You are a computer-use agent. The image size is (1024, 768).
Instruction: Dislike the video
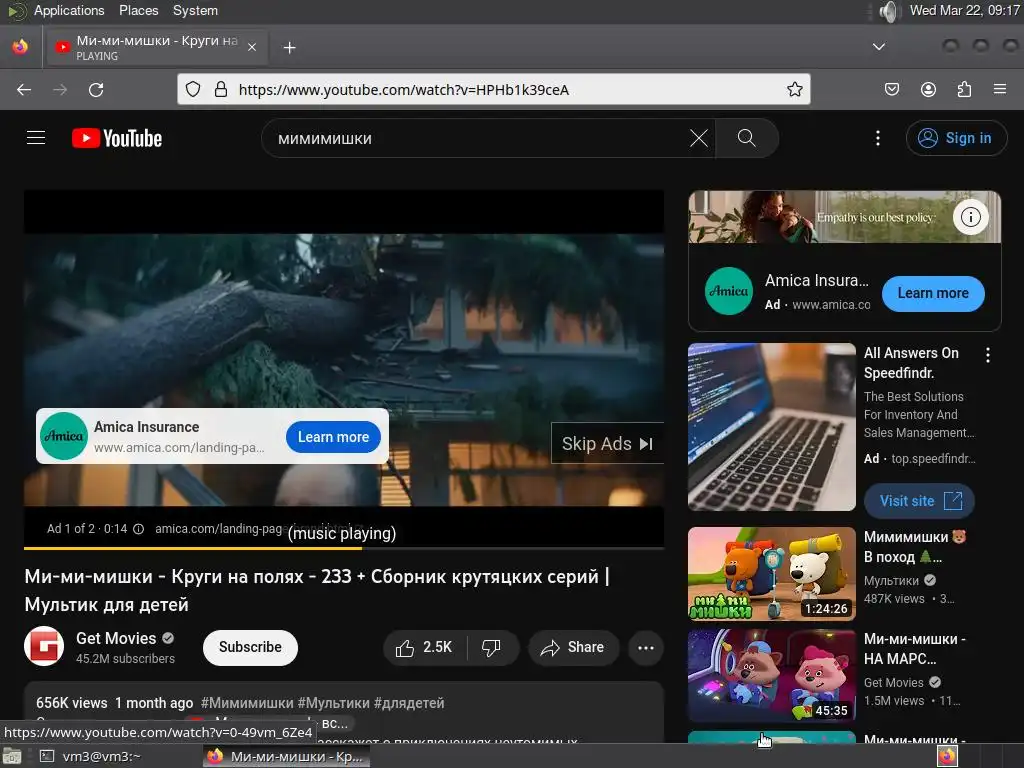492,647
